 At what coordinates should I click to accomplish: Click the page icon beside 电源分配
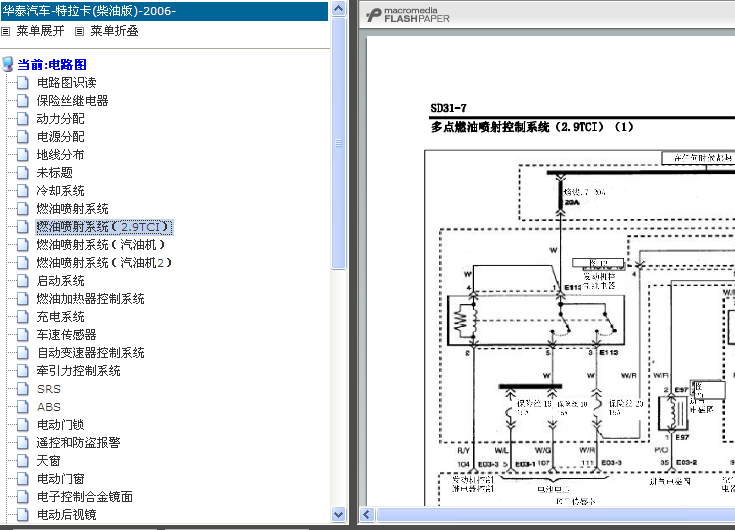tap(23, 137)
